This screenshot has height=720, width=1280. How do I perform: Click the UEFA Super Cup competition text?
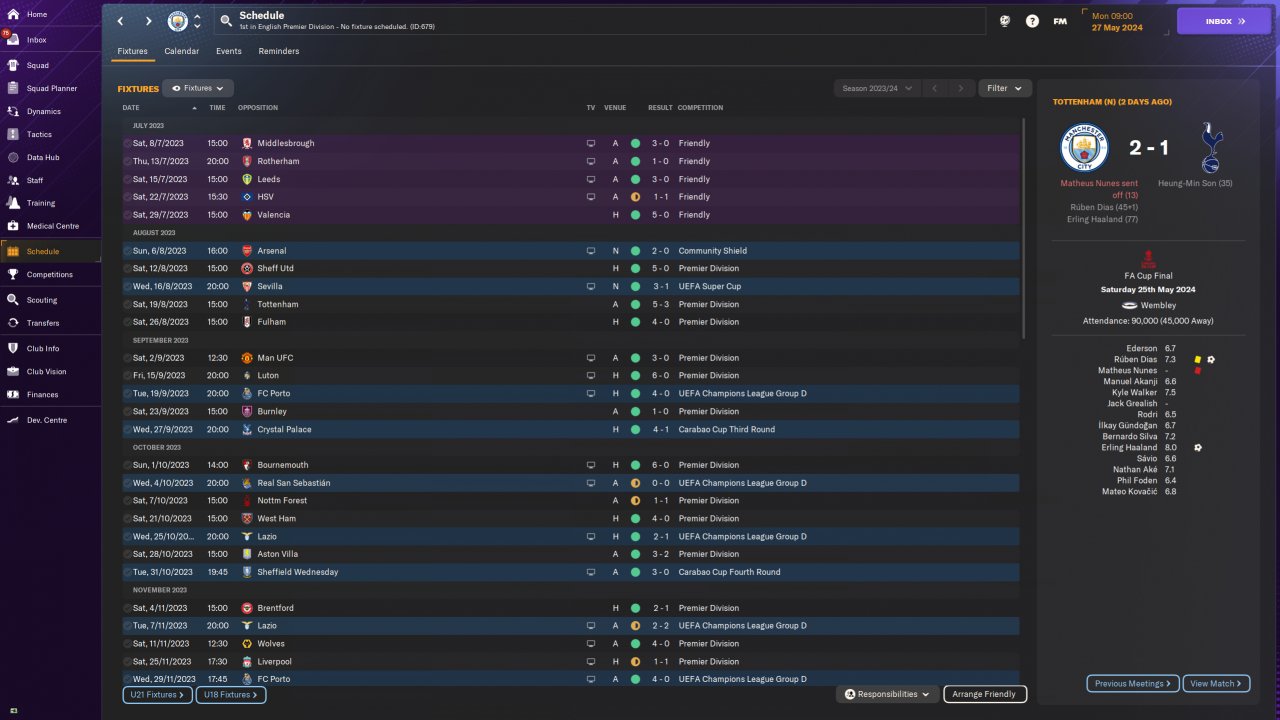710,286
